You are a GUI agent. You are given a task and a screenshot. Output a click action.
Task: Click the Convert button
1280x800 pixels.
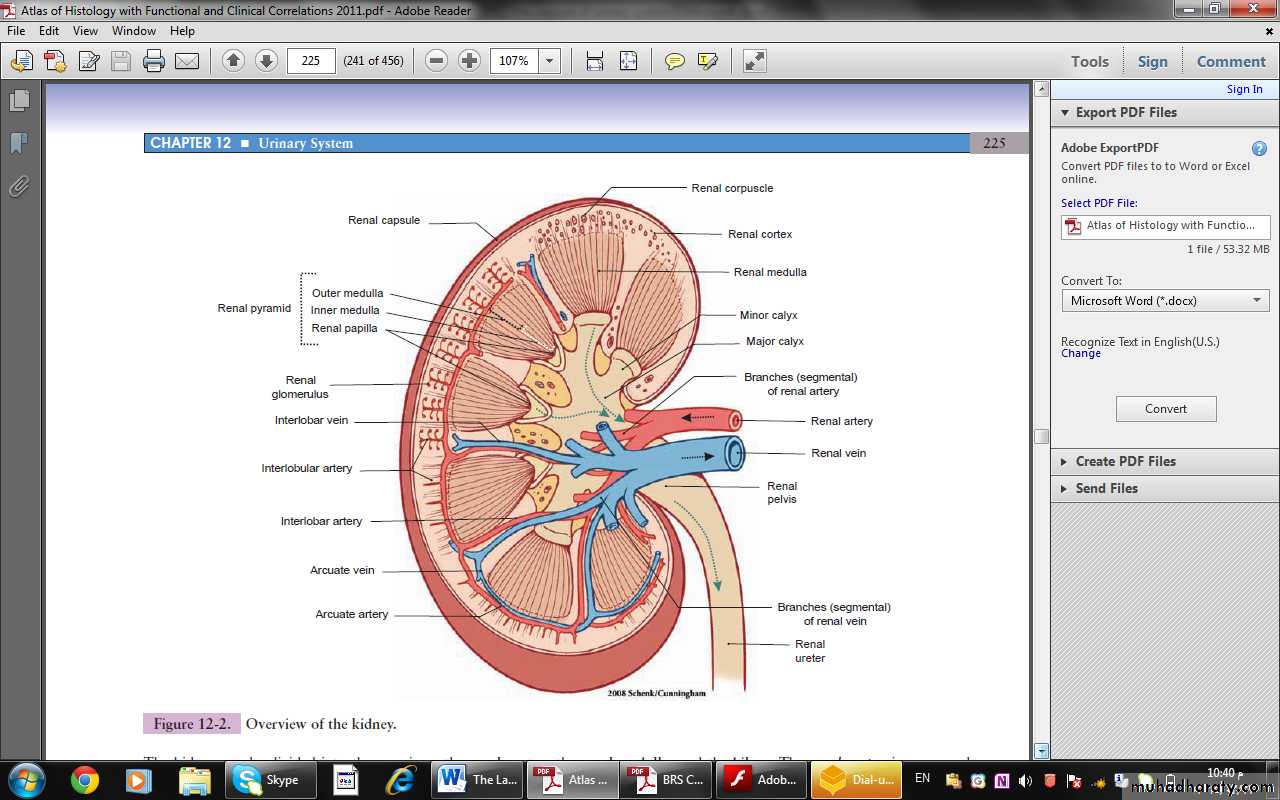(1166, 409)
